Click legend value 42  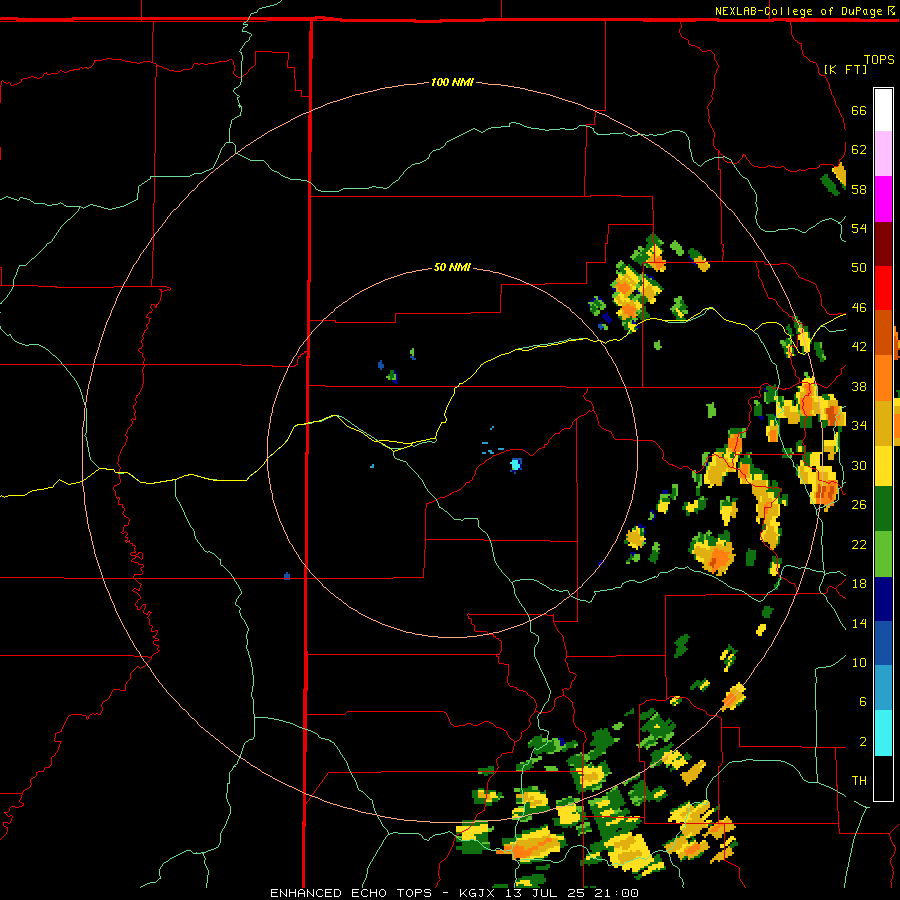(x=859, y=346)
